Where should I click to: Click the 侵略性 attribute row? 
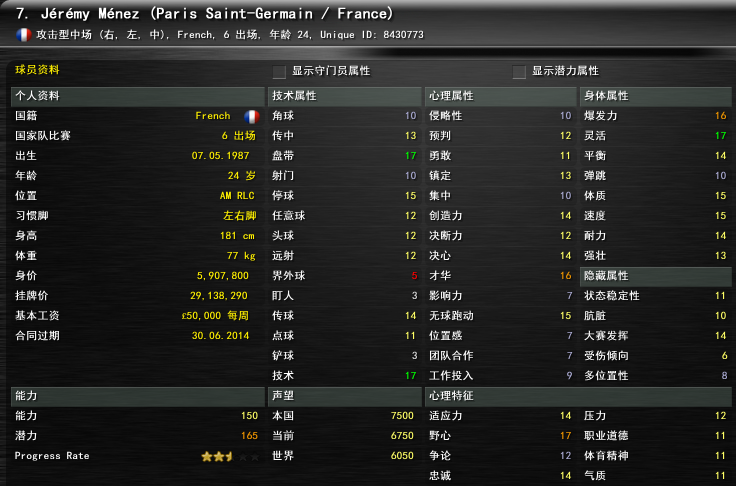500,116
